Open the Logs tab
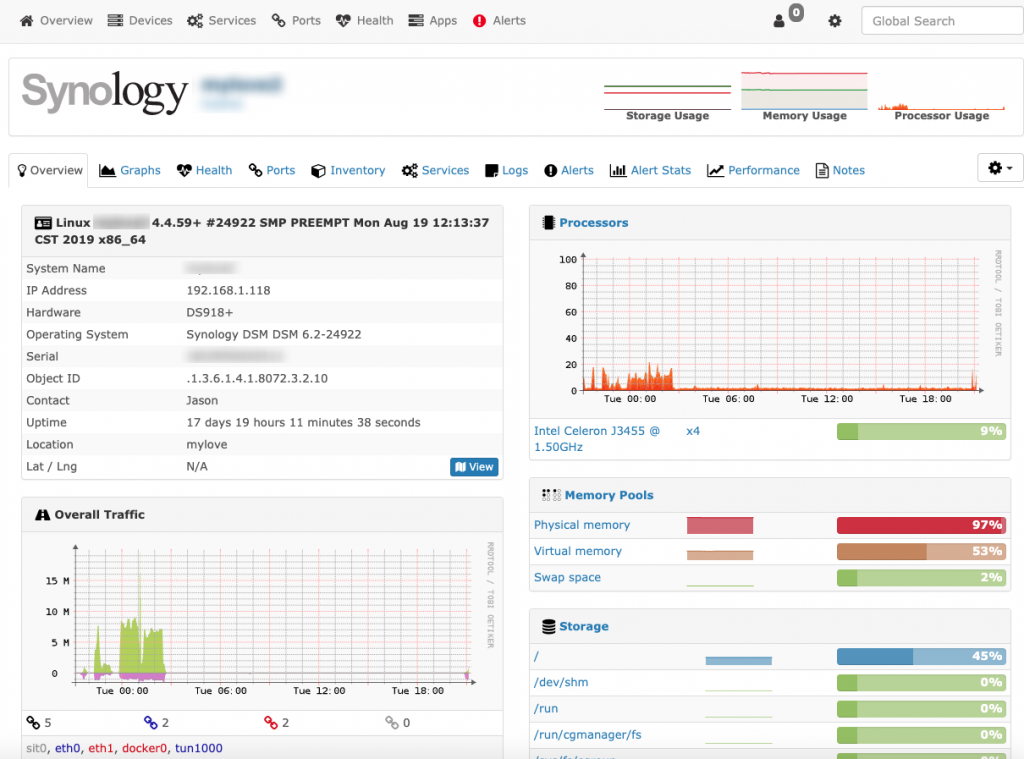Viewport: 1024px width, 759px height. pyautogui.click(x=507, y=170)
